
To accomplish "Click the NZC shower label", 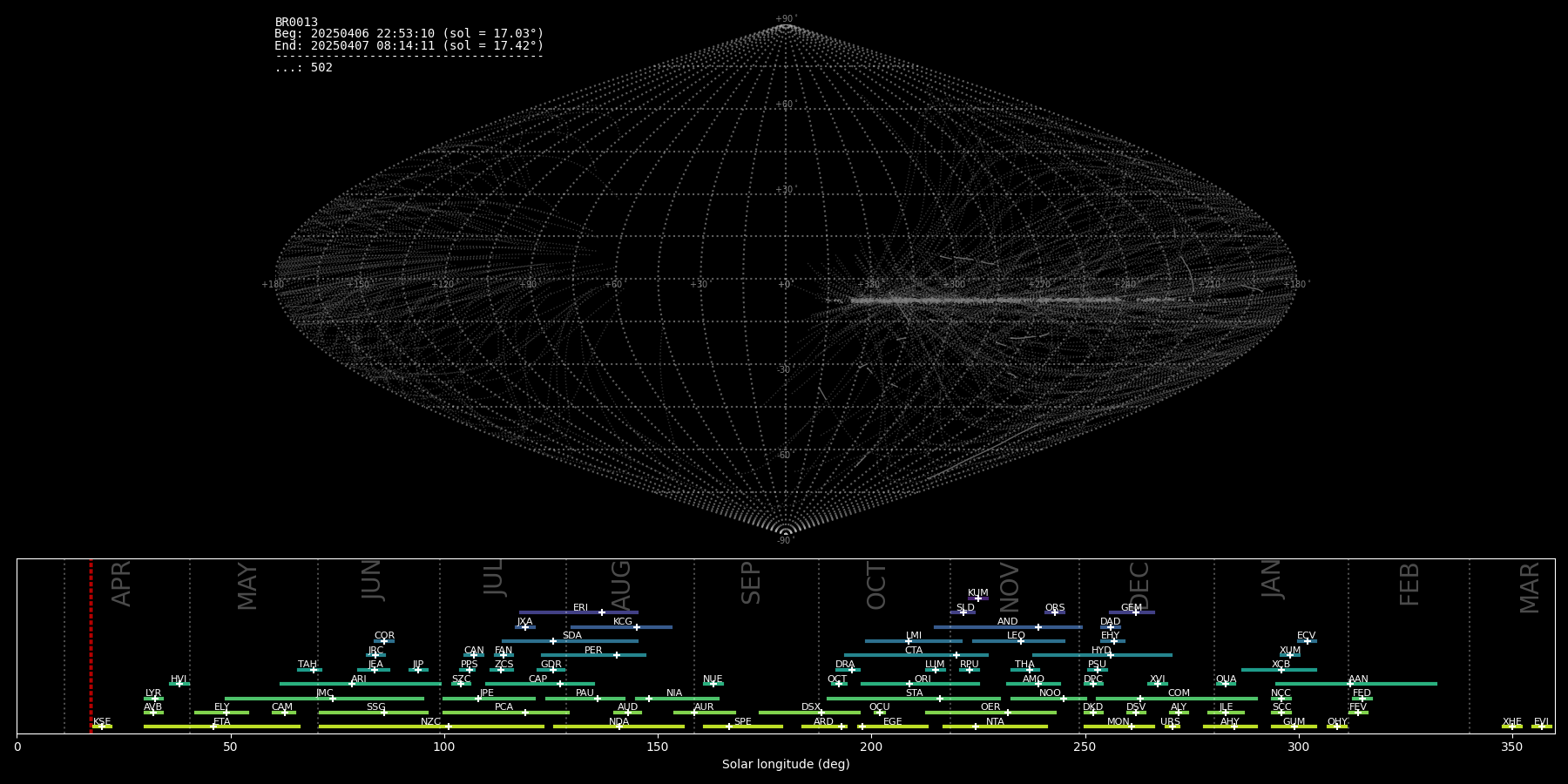I will [x=430, y=722].
